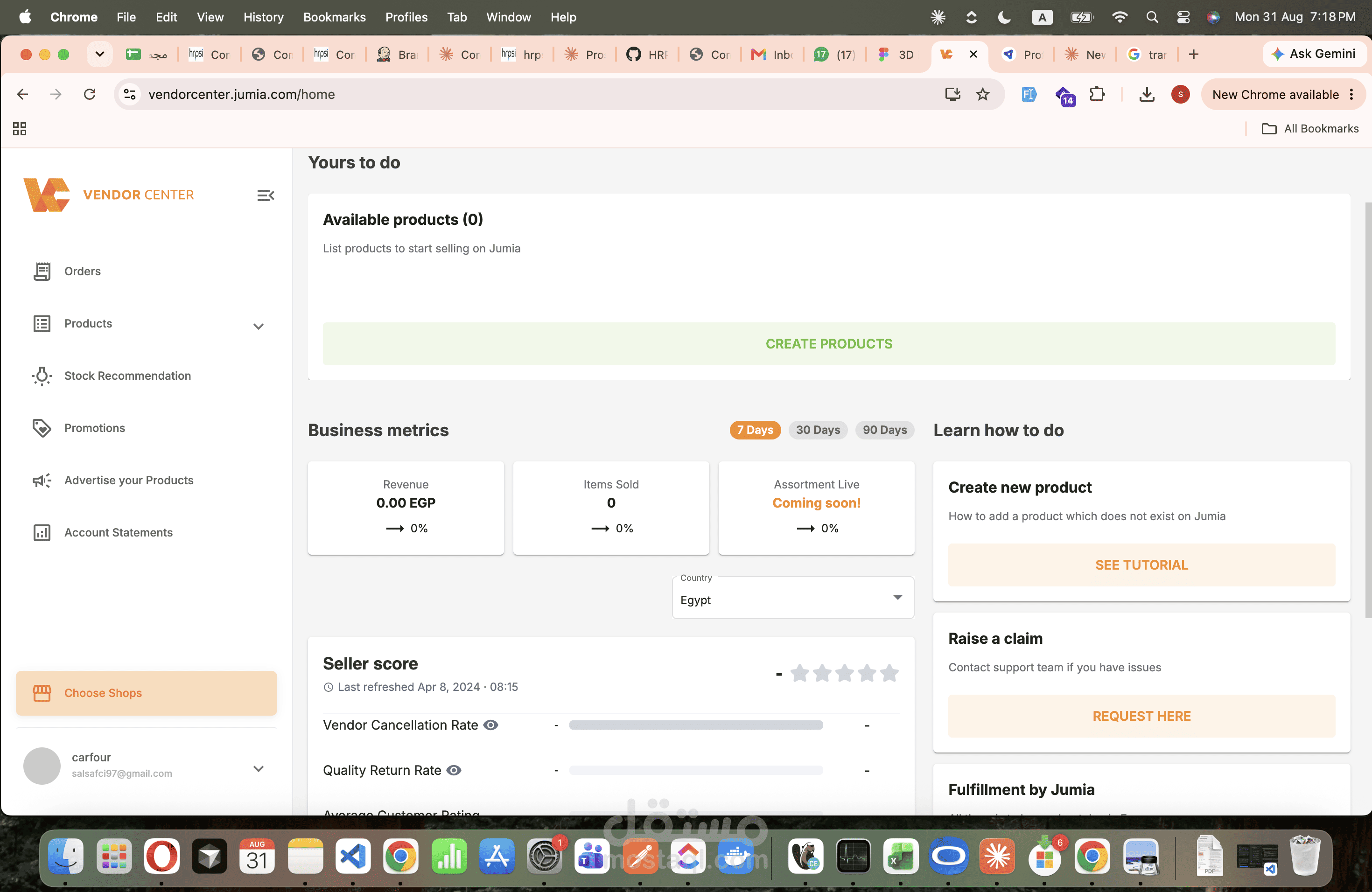Expand the Products sidebar submenu
The height and width of the screenshot is (892, 1372).
(258, 326)
